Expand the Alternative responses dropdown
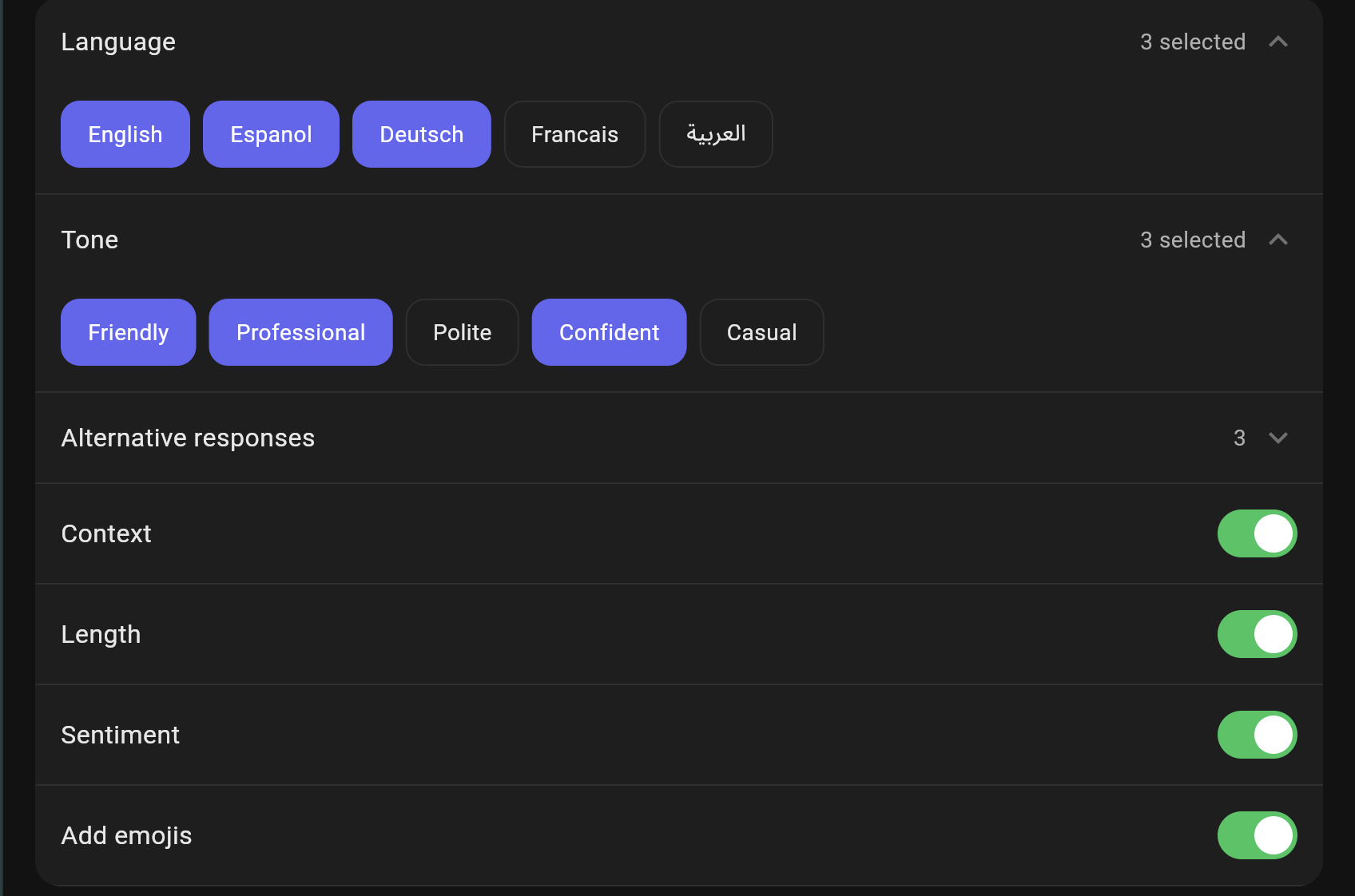1355x896 pixels. tap(1278, 438)
